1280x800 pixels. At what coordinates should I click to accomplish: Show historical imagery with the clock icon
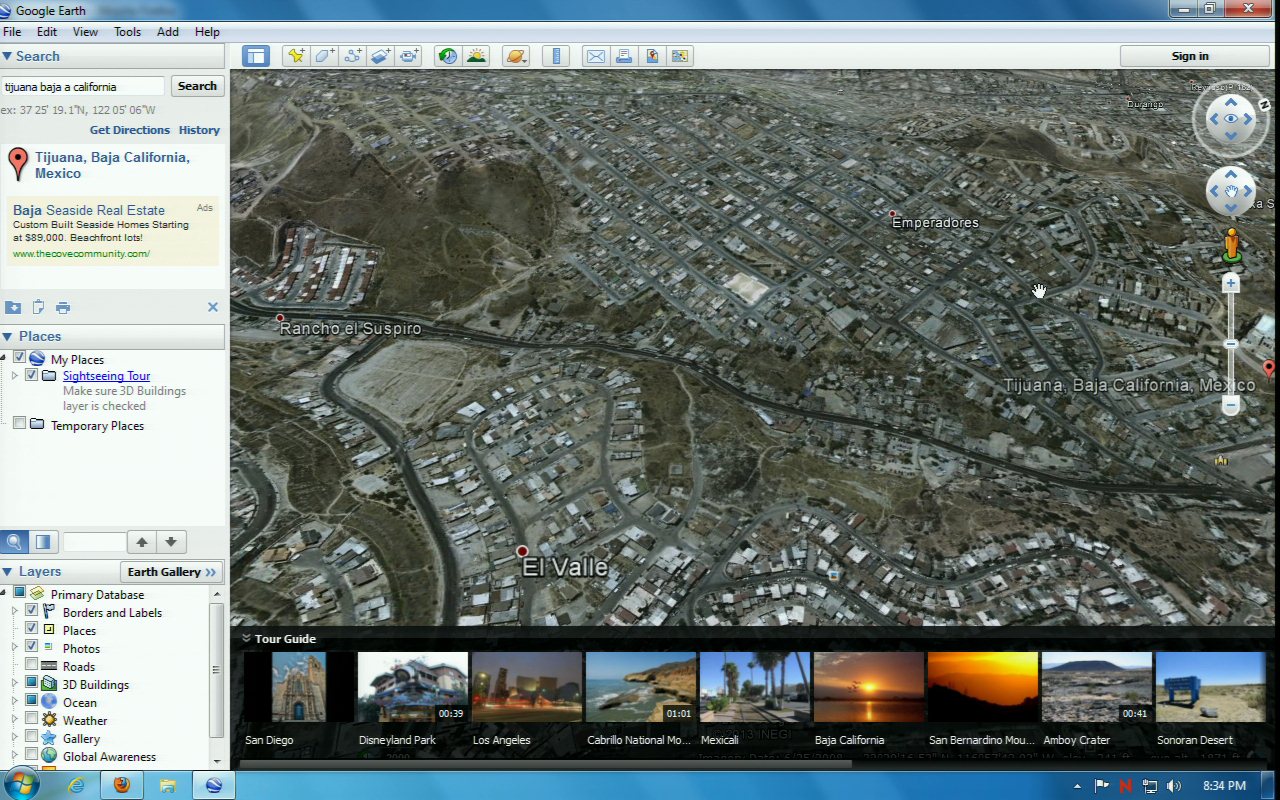coord(448,56)
